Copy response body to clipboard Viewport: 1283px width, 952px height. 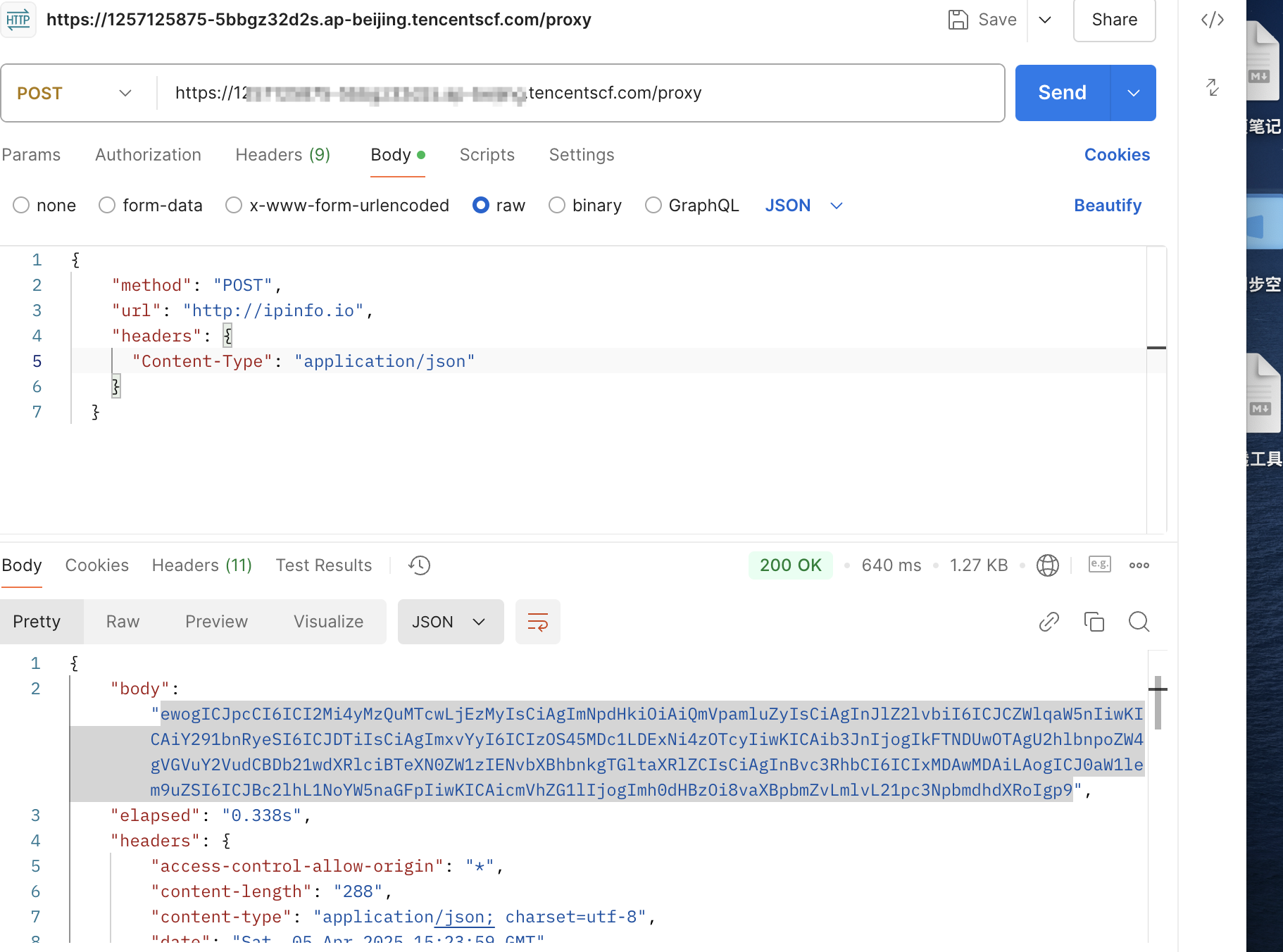point(1094,622)
